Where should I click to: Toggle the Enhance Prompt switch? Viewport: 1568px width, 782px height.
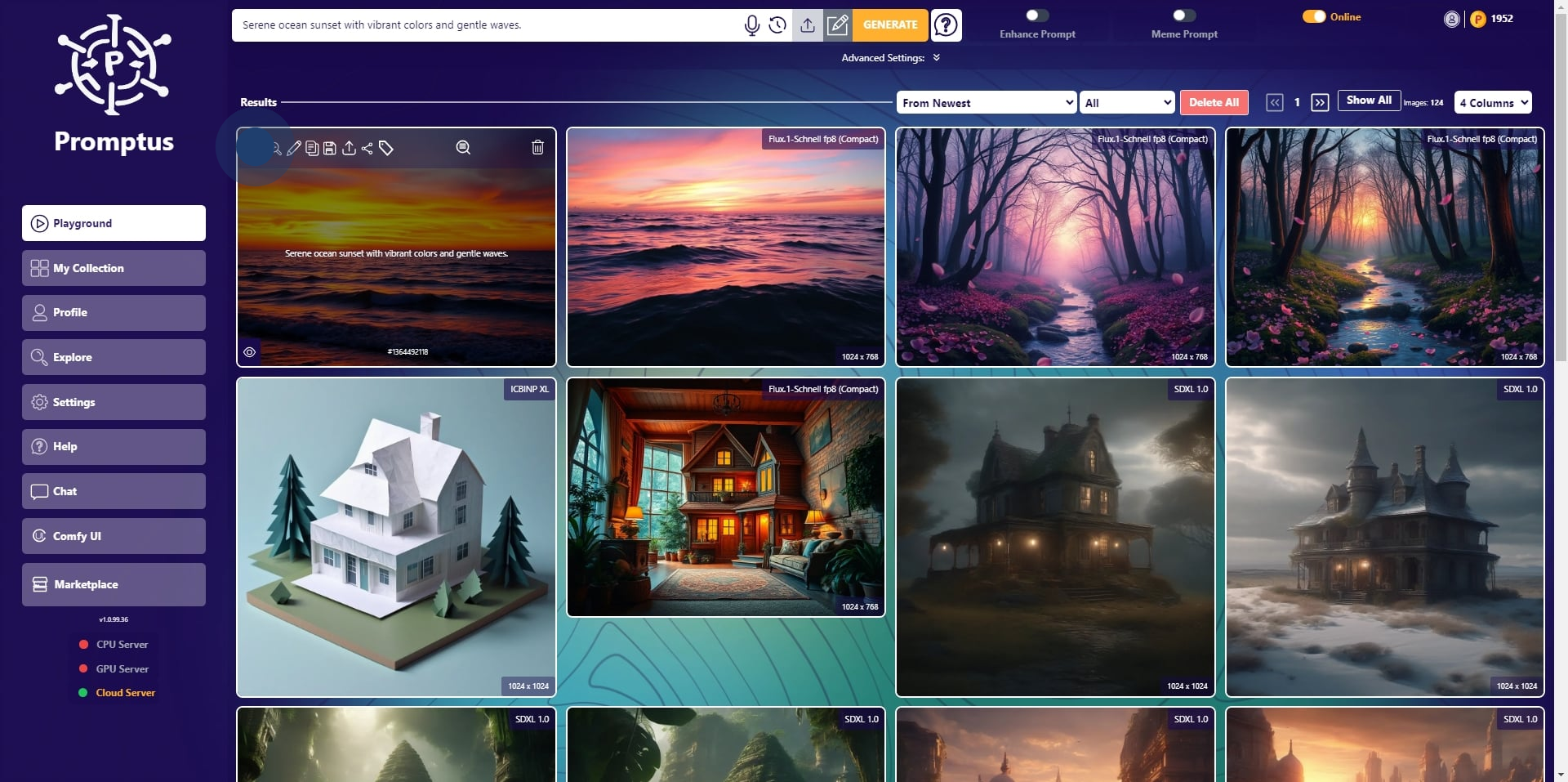tap(1037, 16)
